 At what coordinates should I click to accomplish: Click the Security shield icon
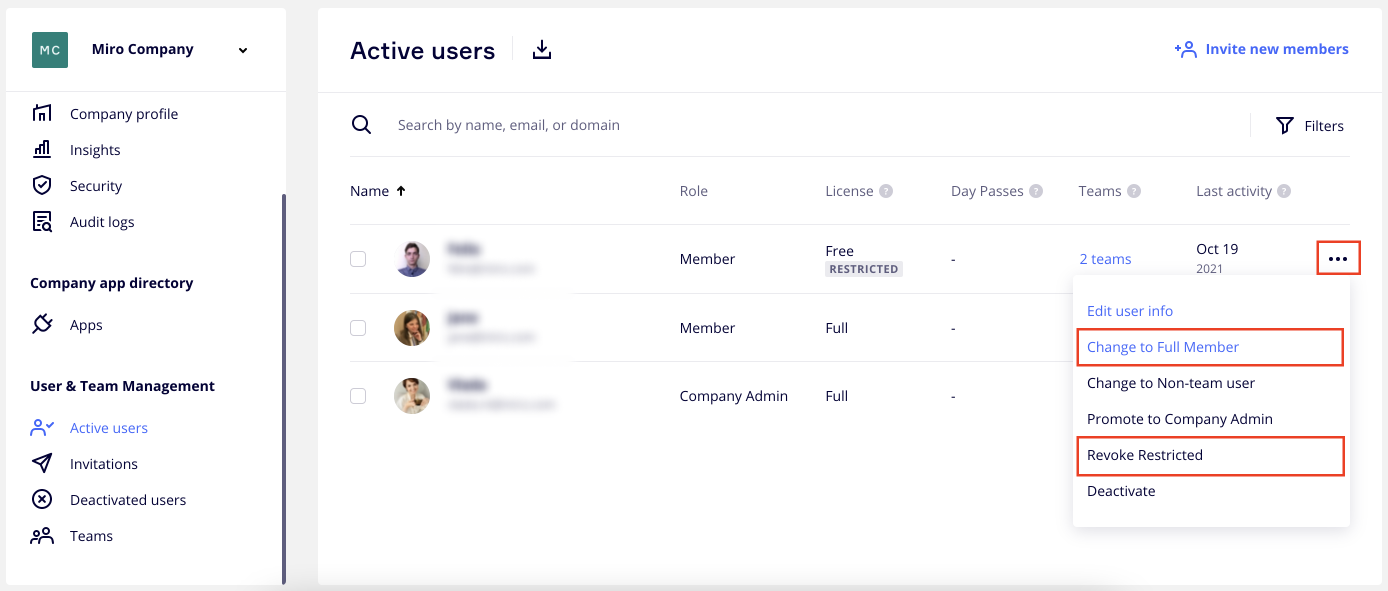42,185
